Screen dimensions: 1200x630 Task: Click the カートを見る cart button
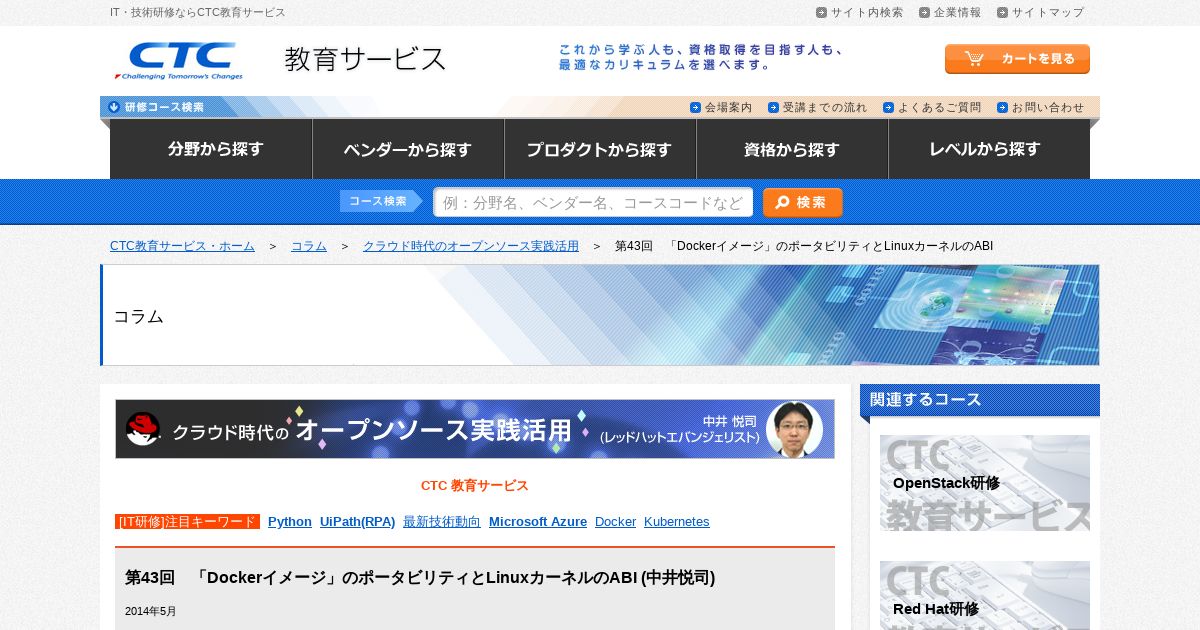tap(1017, 59)
